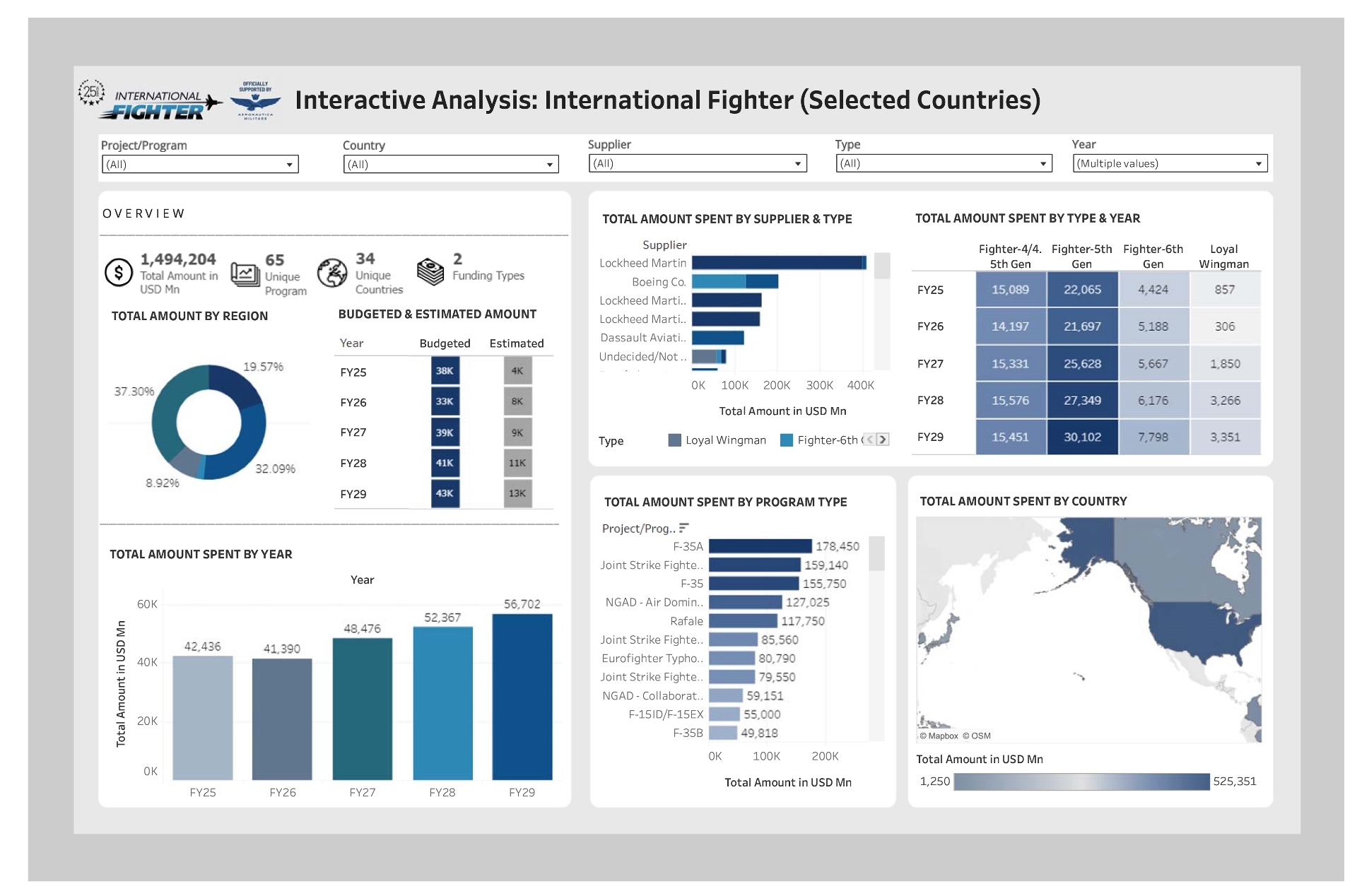Click the OSM attribution link on map
1357x896 pixels.
980,736
